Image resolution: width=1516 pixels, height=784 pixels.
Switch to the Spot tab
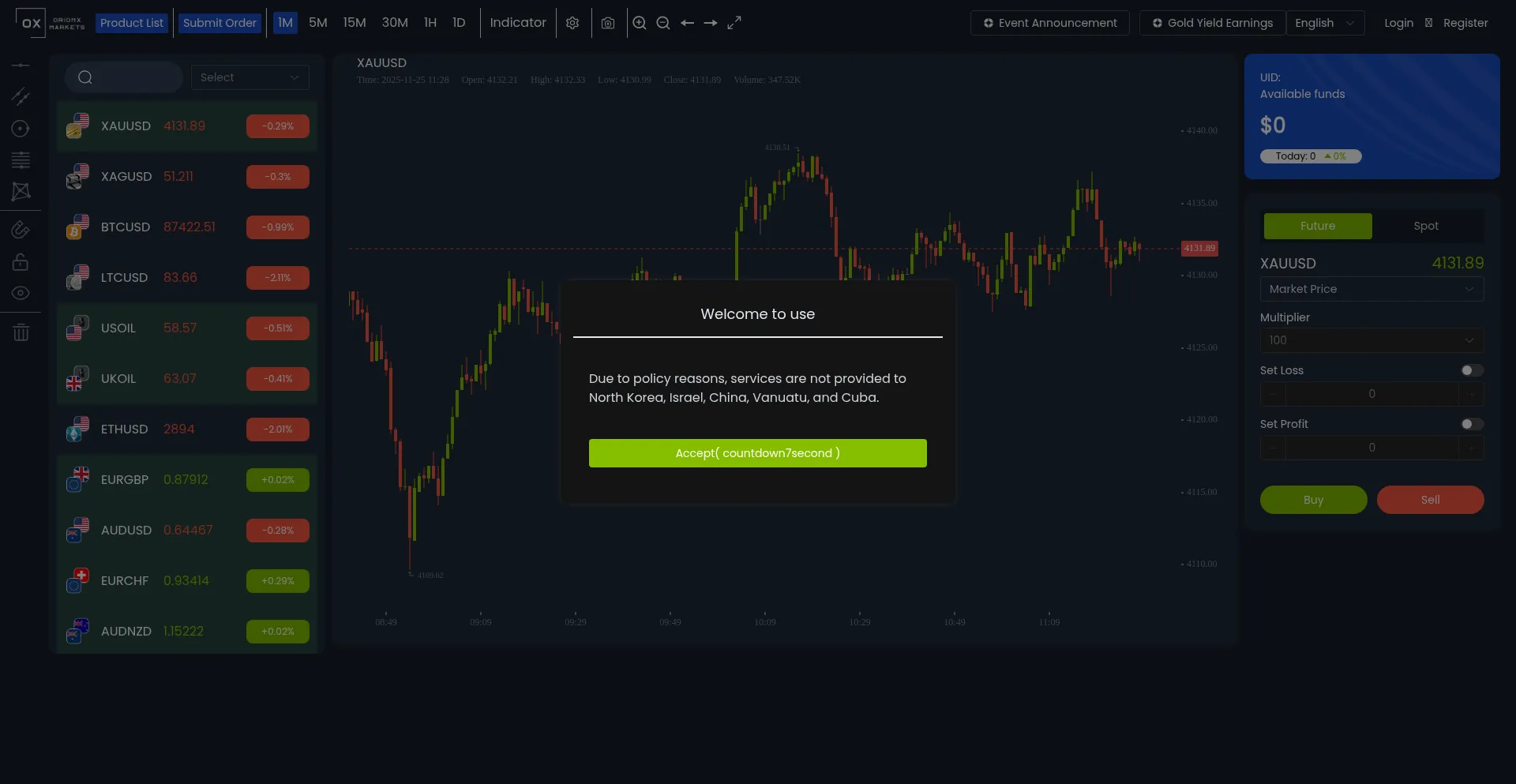coord(1425,226)
